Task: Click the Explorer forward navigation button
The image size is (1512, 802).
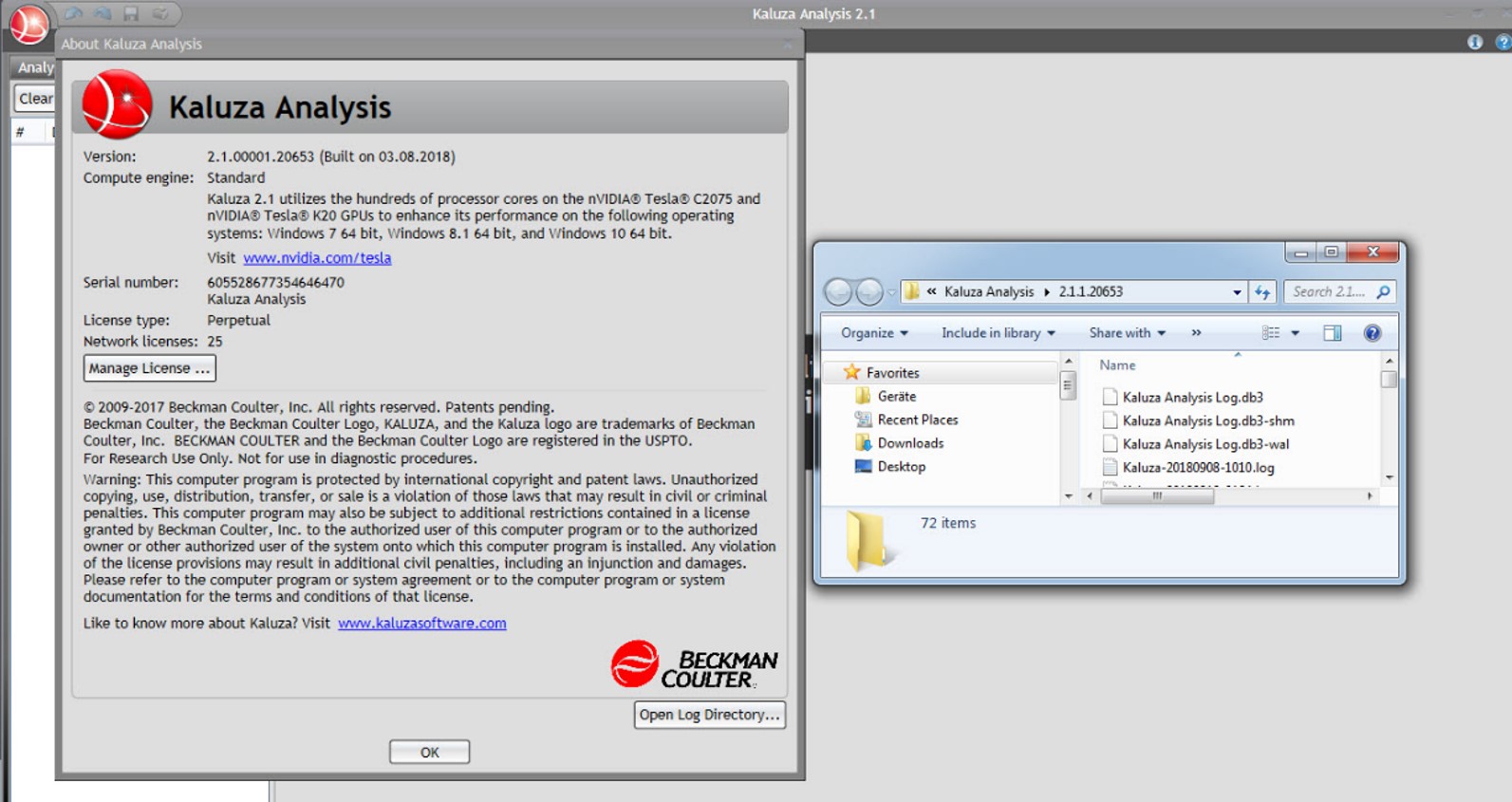Action: click(869, 291)
